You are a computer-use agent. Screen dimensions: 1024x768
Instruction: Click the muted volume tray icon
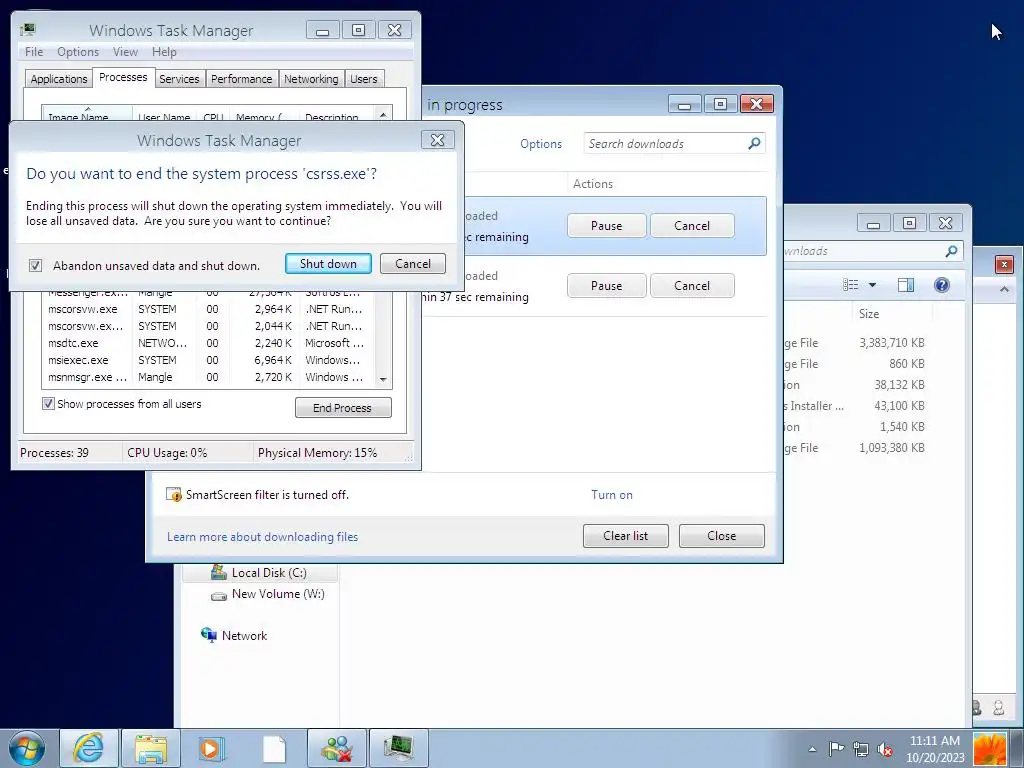tap(886, 749)
